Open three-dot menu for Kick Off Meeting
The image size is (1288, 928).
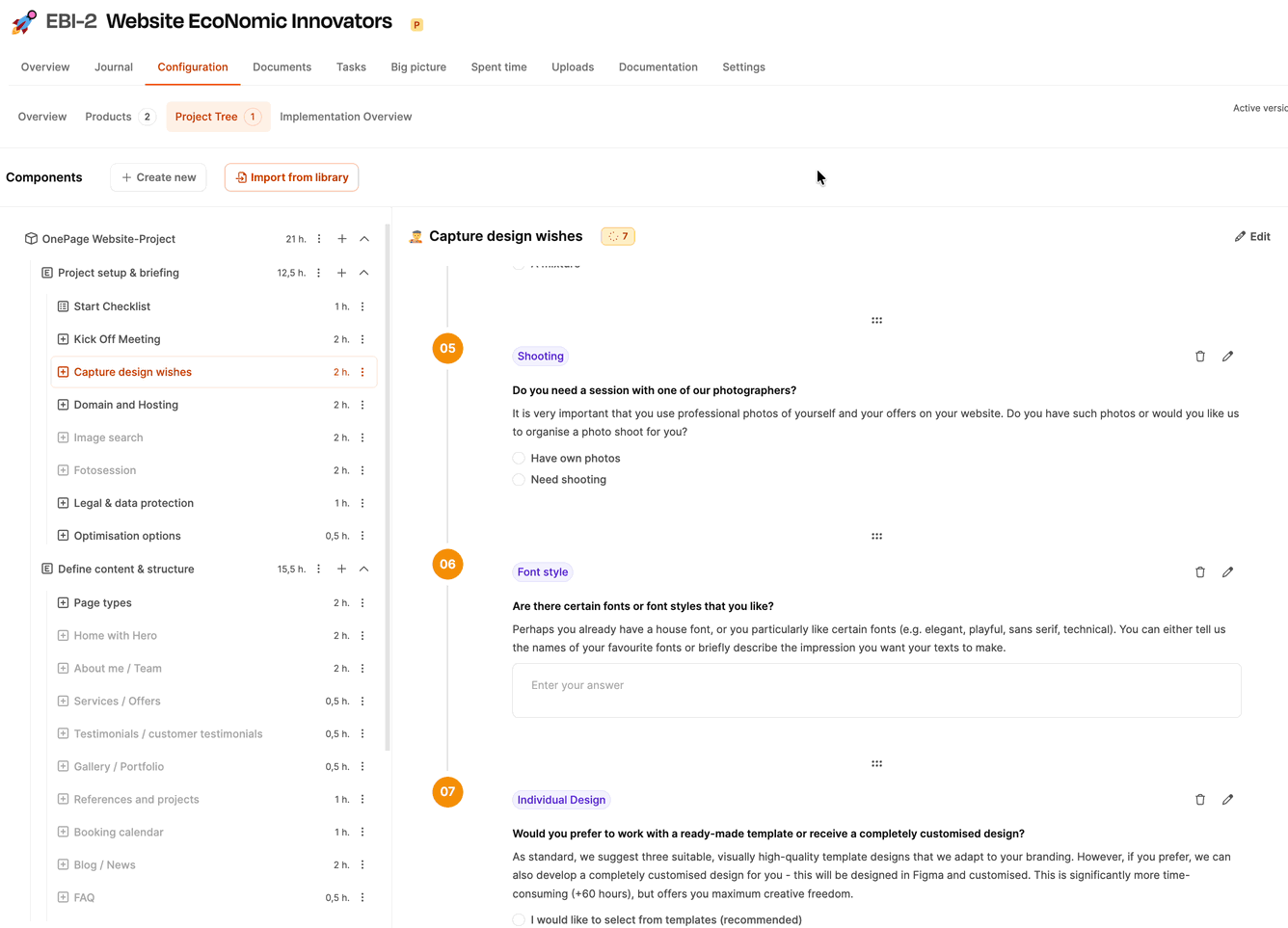(x=362, y=339)
